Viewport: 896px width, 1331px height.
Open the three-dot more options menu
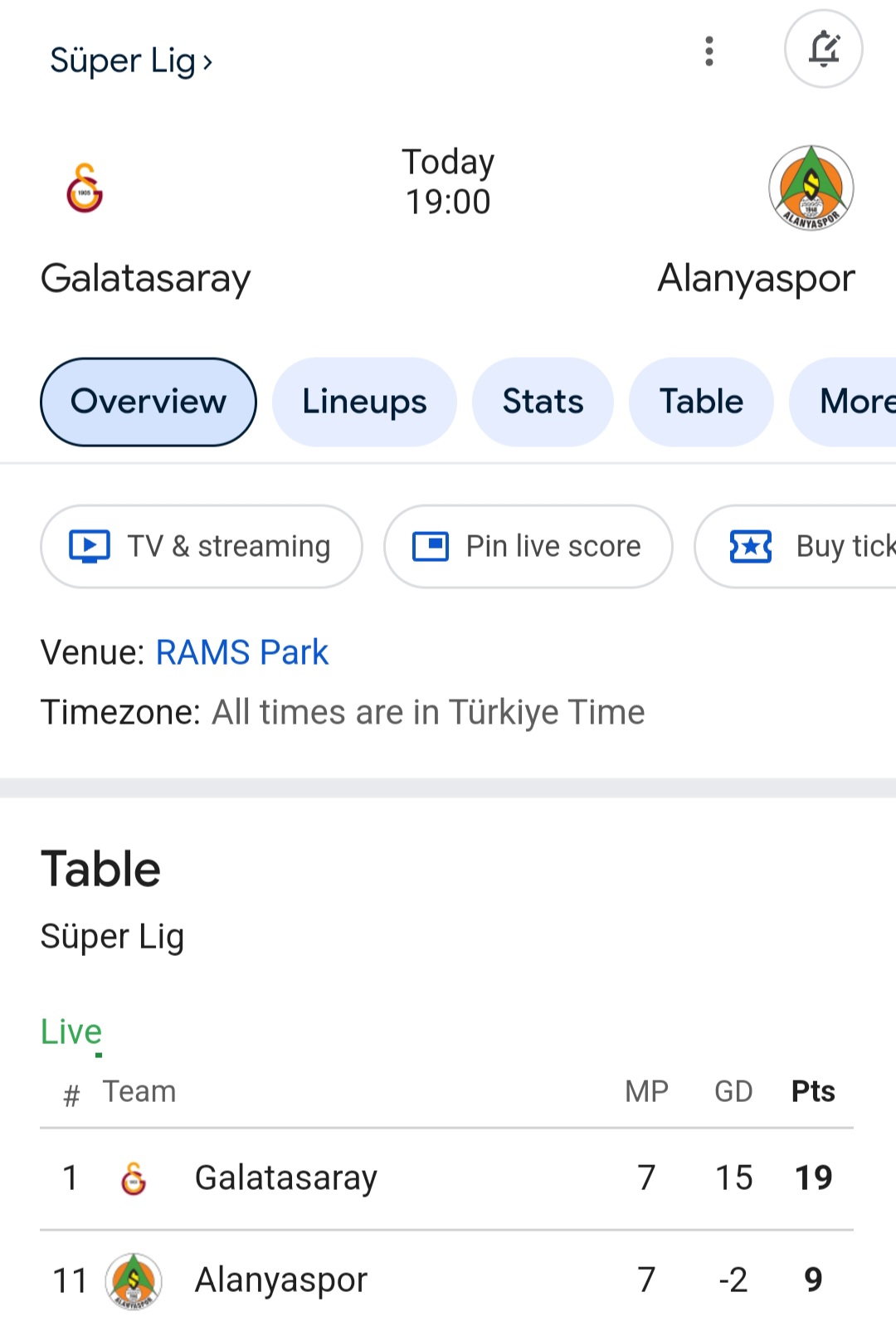pos(709,51)
